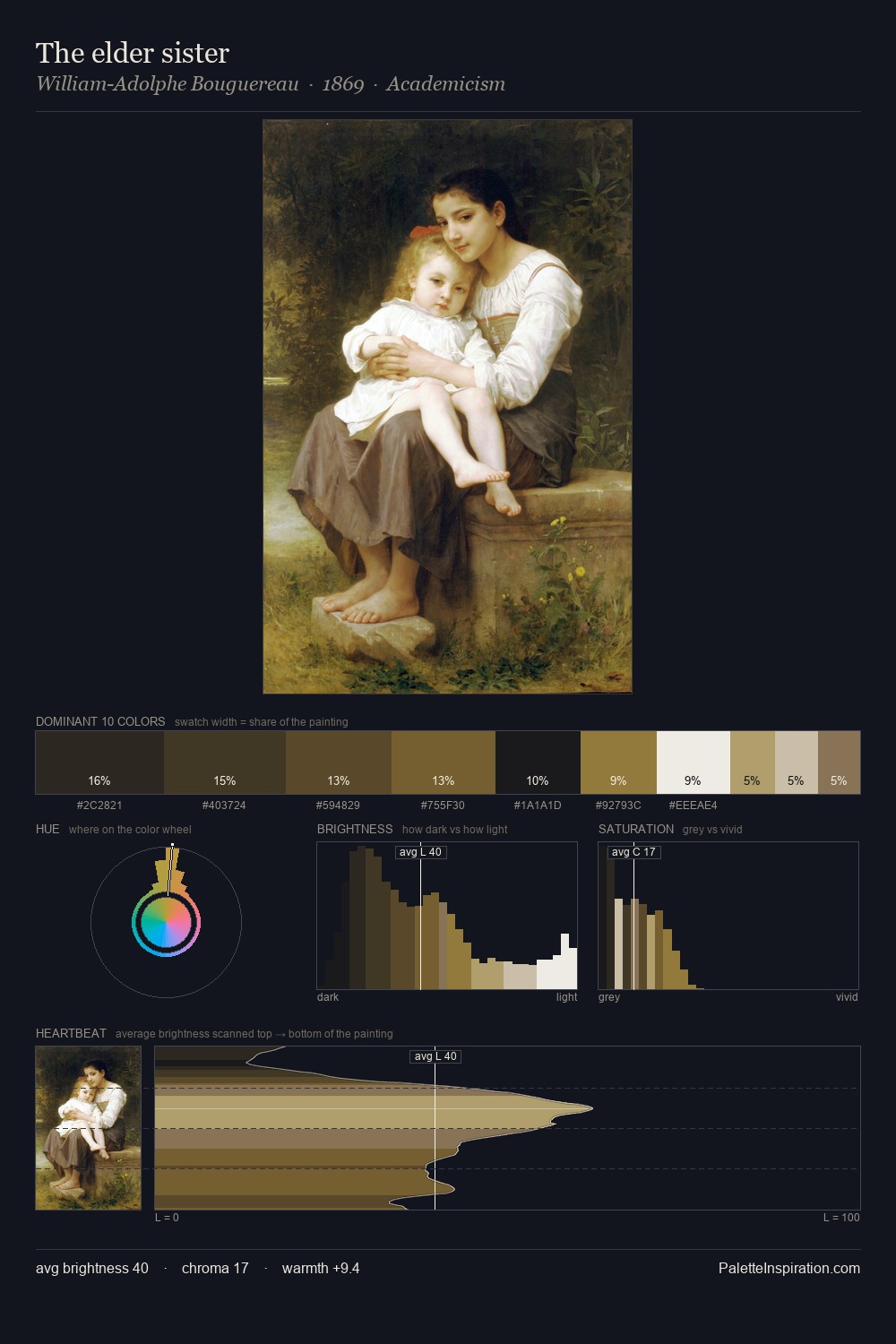
Task: Select the 9% white swatch #EEEAE4
Action: click(x=694, y=762)
